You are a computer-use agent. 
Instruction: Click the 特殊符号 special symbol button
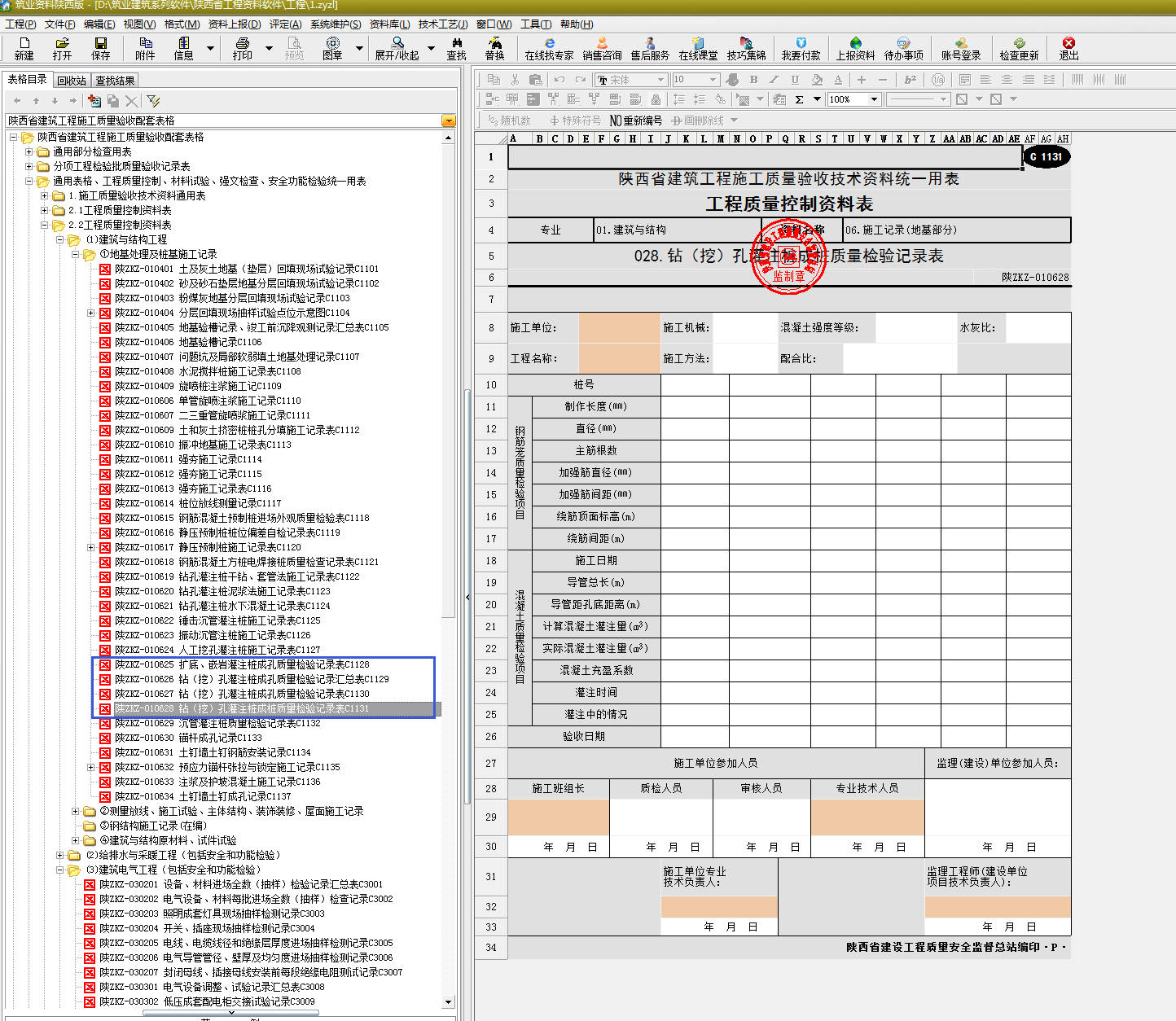(x=575, y=121)
